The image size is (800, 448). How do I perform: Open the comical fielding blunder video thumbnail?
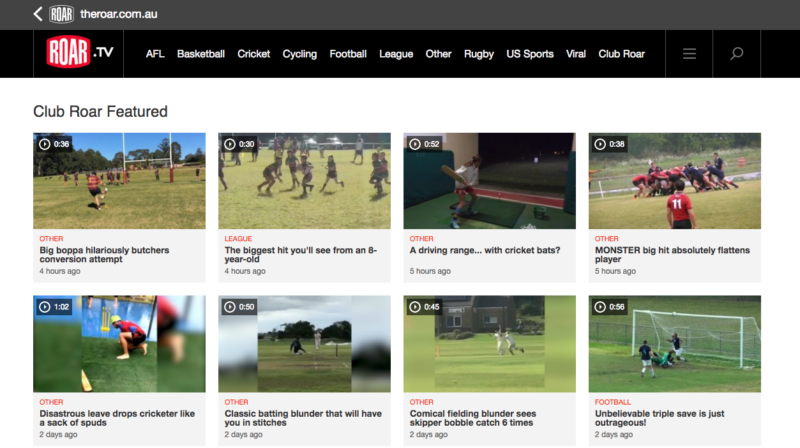(x=489, y=343)
